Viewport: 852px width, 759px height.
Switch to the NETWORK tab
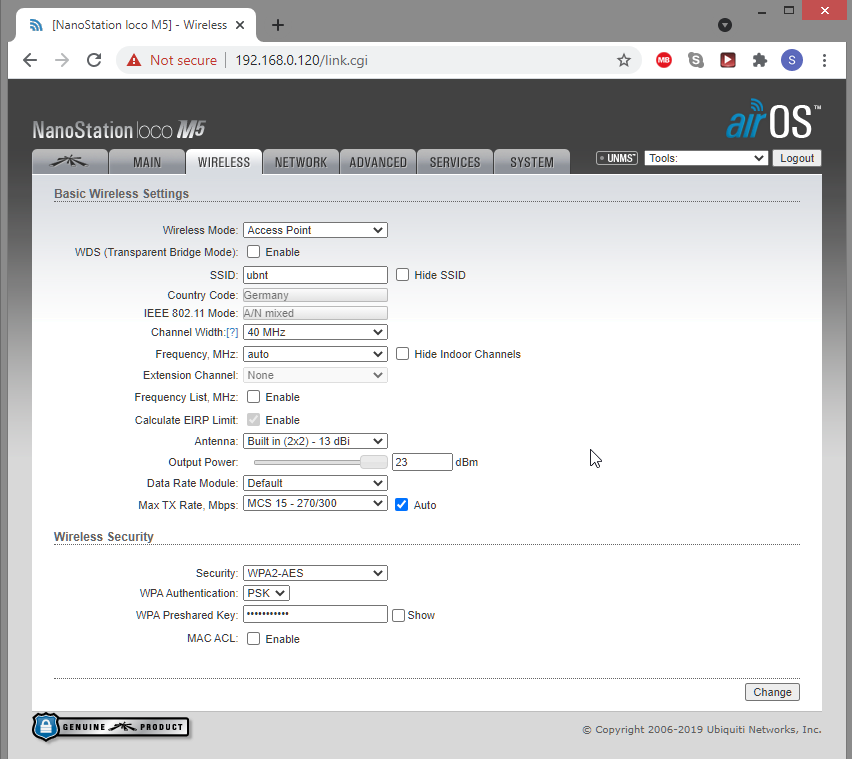[301, 162]
